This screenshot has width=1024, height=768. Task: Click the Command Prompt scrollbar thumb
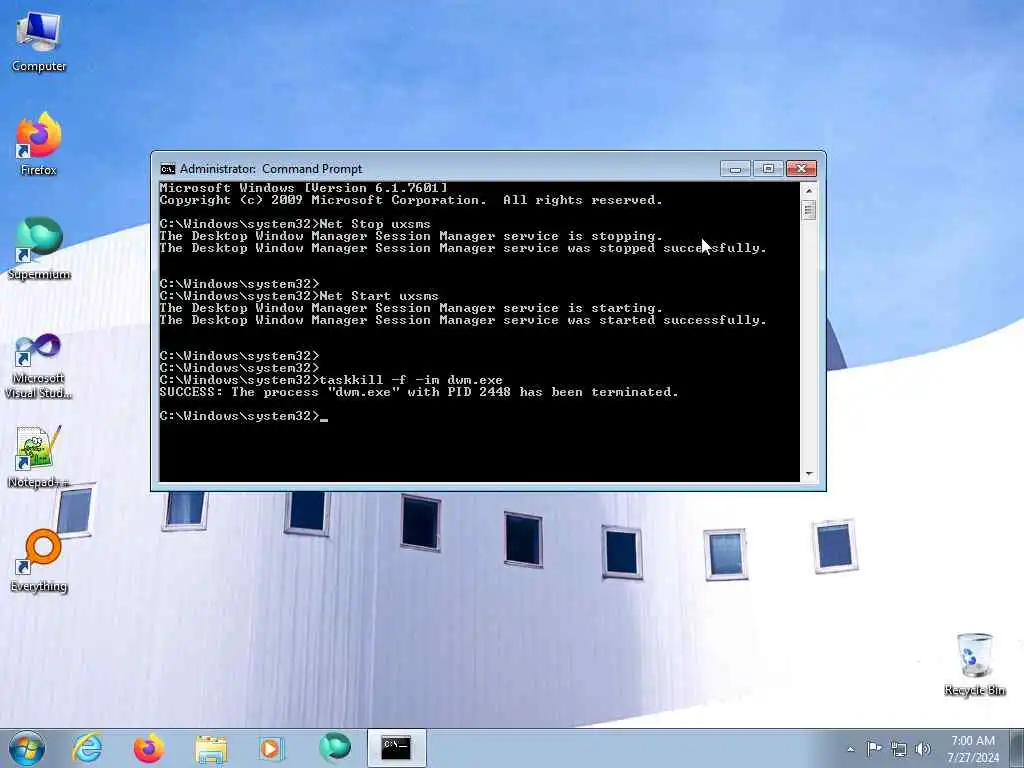tap(808, 210)
